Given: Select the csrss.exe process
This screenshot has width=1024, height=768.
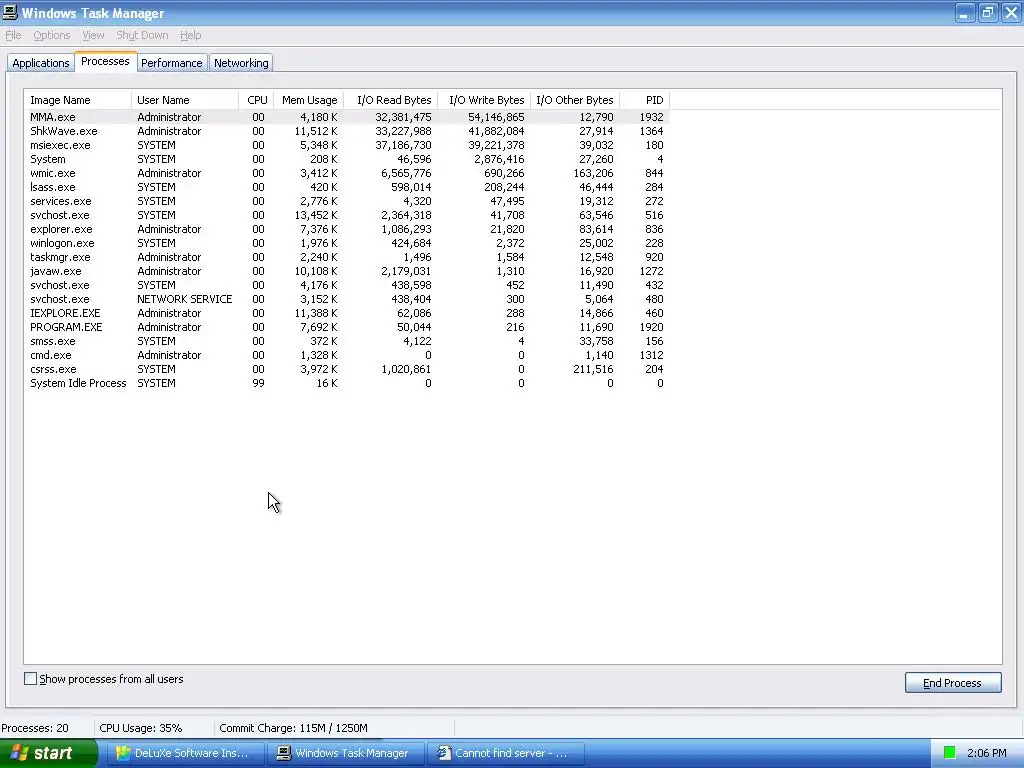Looking at the screenshot, I should 347,370.
